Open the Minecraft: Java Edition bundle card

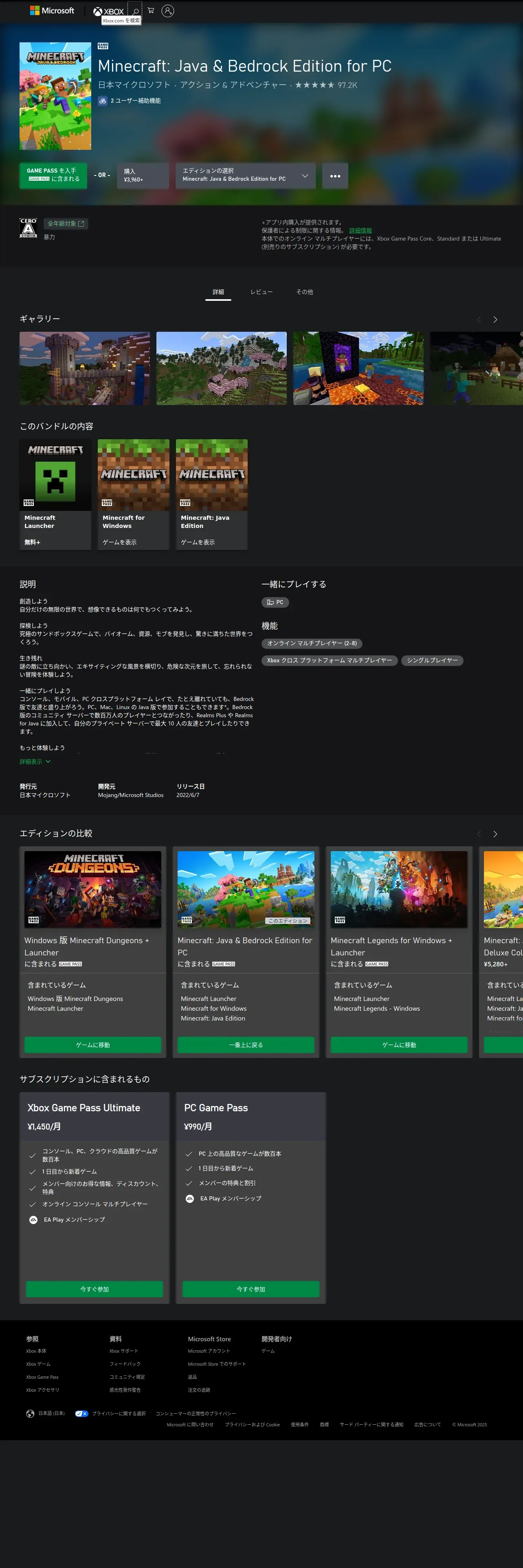(212, 494)
